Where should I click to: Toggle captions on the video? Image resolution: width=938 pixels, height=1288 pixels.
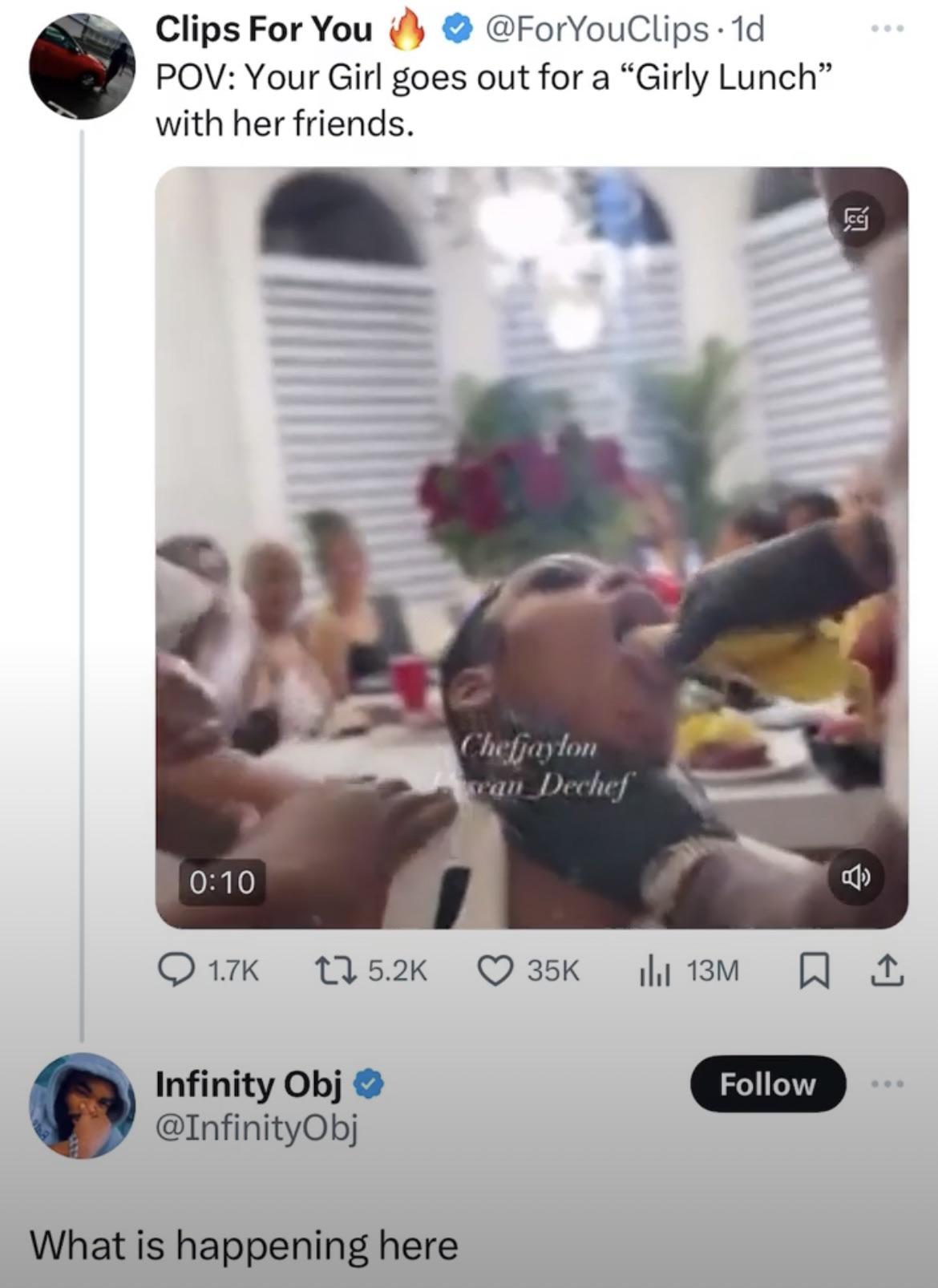point(856,219)
